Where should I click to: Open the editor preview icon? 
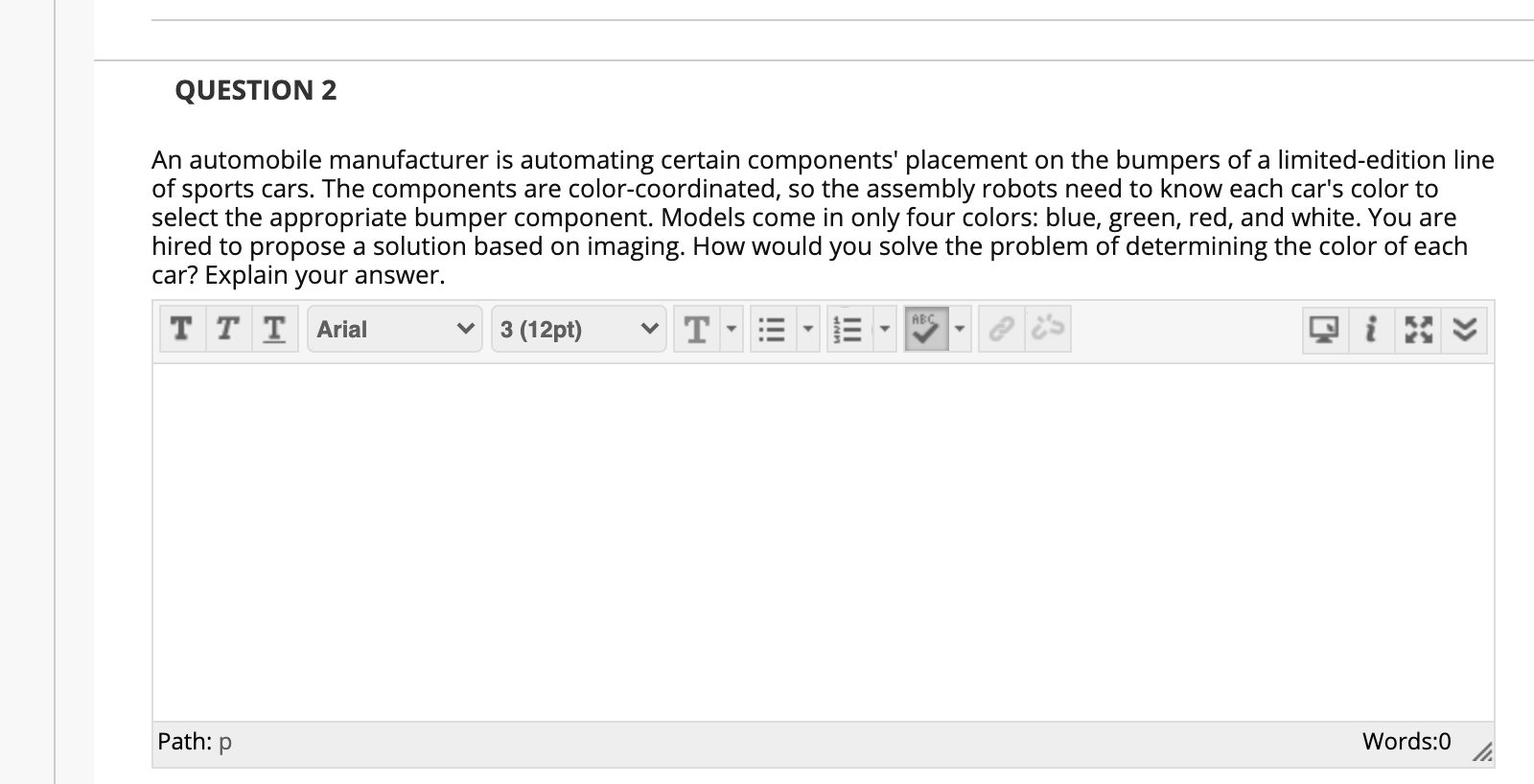click(x=1327, y=330)
